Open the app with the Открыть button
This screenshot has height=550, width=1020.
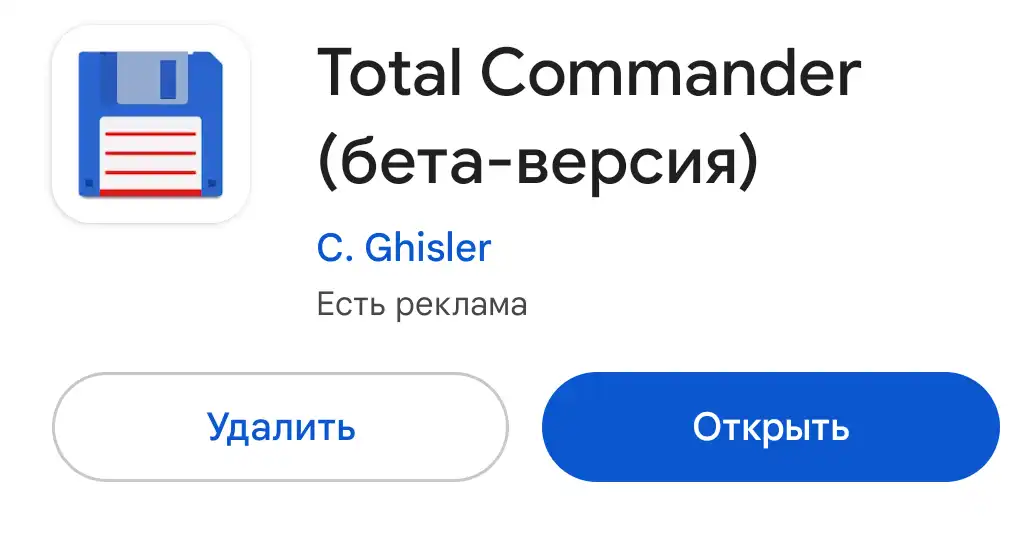pos(770,427)
